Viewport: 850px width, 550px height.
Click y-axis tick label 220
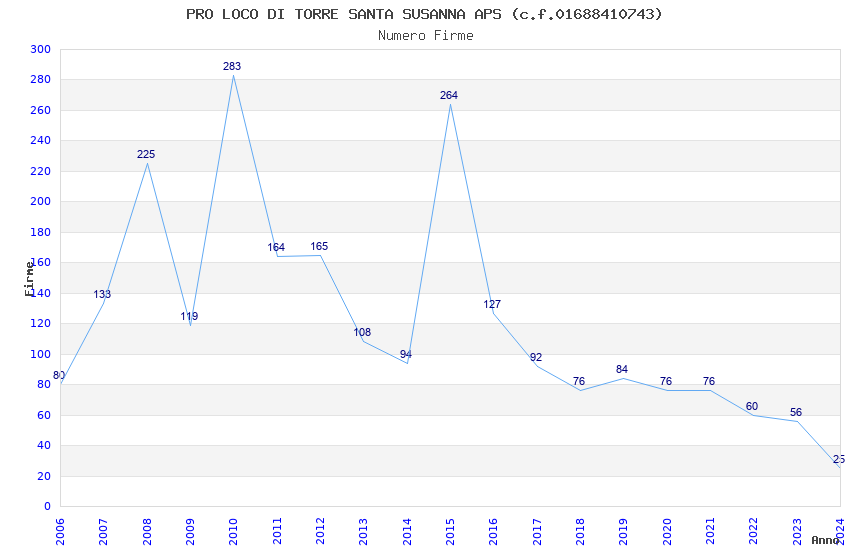pos(41,171)
